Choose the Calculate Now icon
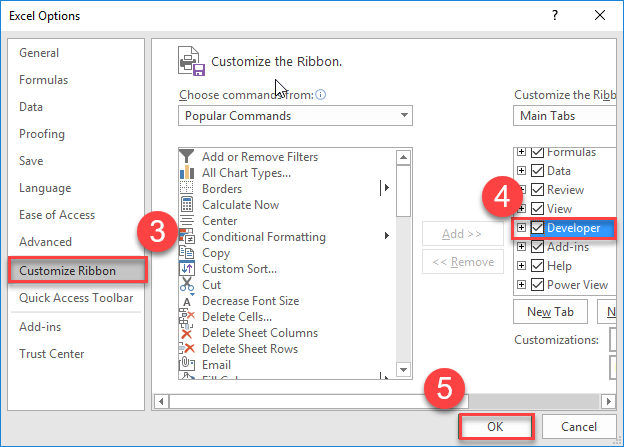This screenshot has width=624, height=447. (x=186, y=205)
